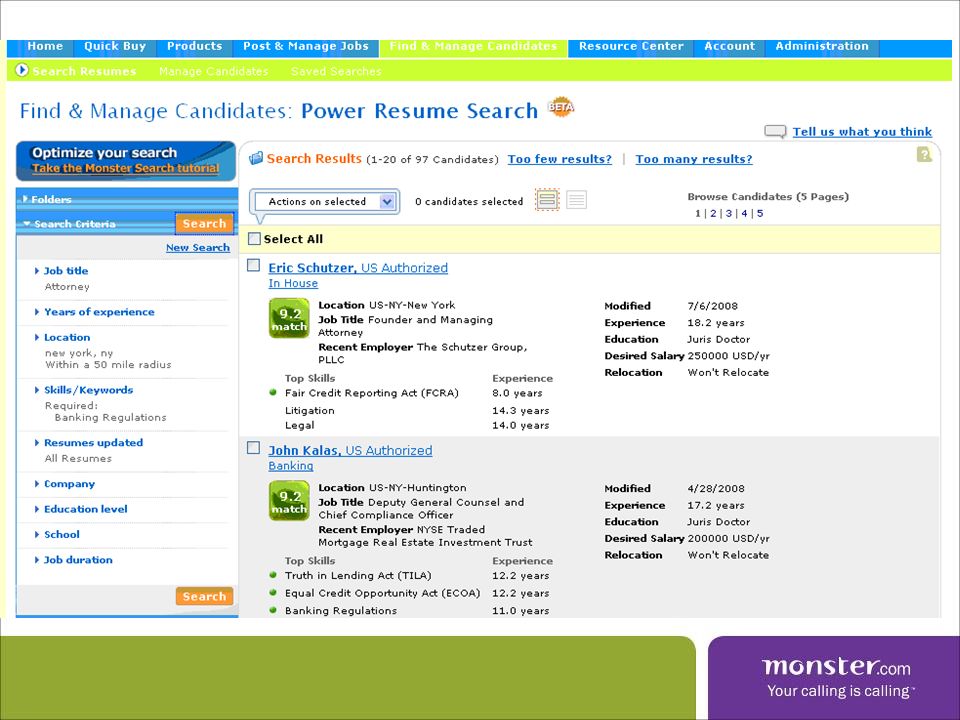Expand the Job title criterion

(66, 271)
